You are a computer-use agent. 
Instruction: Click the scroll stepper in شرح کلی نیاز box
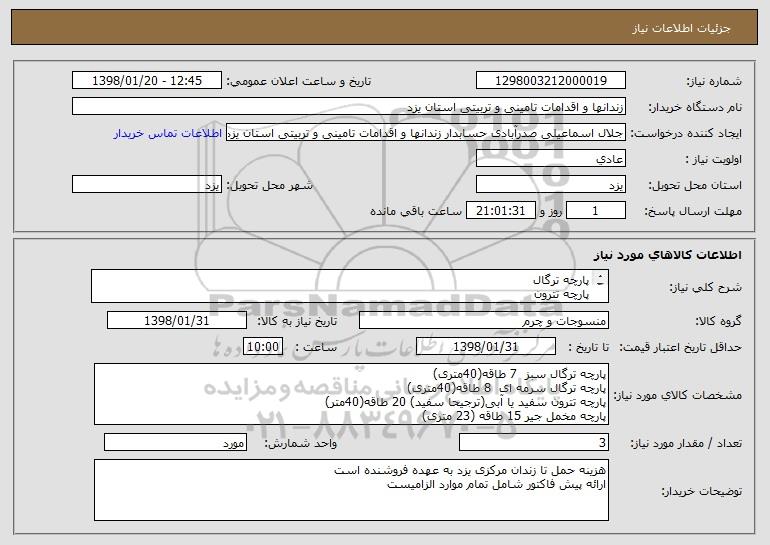(601, 280)
